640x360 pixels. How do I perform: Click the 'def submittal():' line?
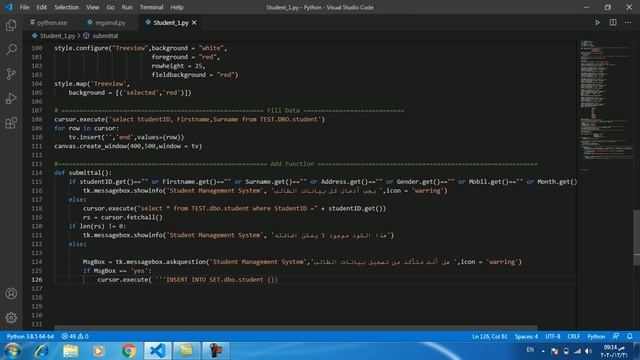click(x=83, y=173)
